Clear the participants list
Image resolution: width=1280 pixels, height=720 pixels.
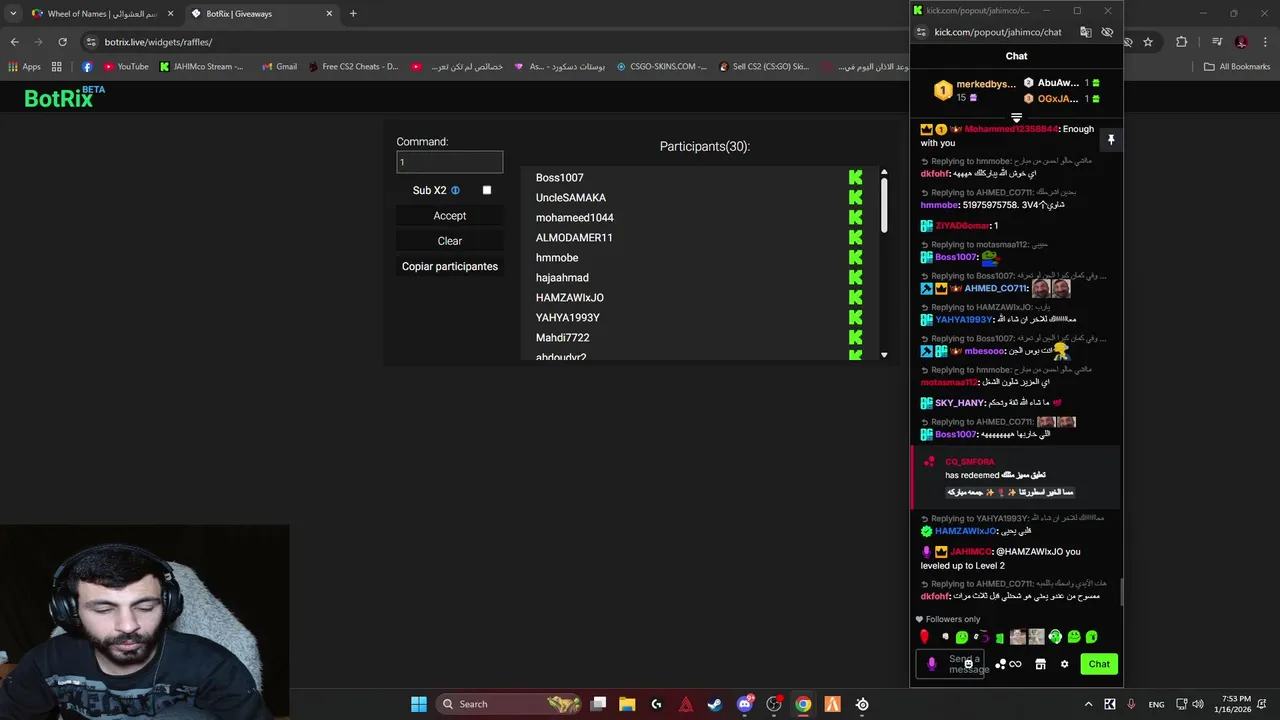449,241
